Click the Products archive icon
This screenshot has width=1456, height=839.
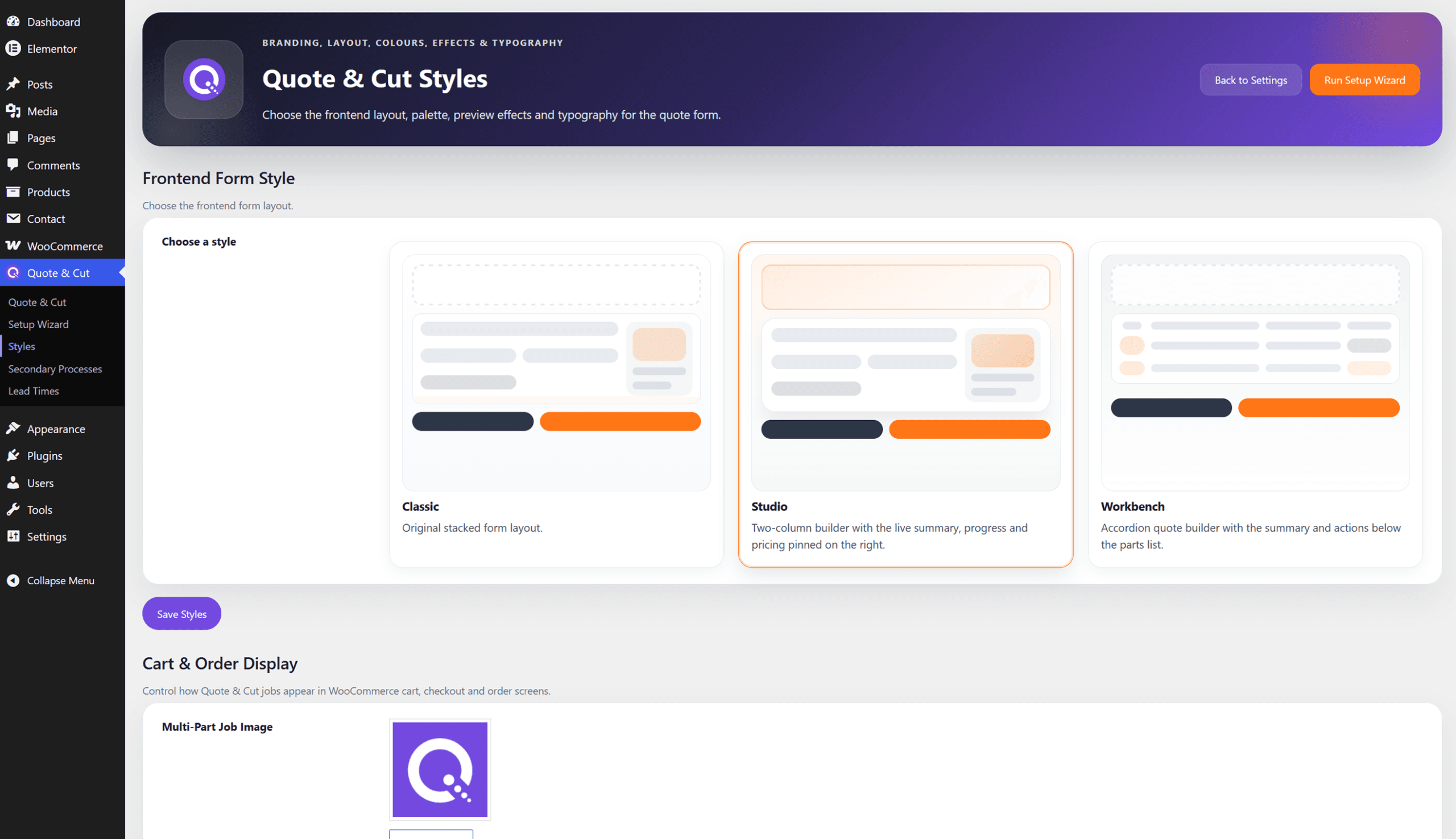[13, 192]
